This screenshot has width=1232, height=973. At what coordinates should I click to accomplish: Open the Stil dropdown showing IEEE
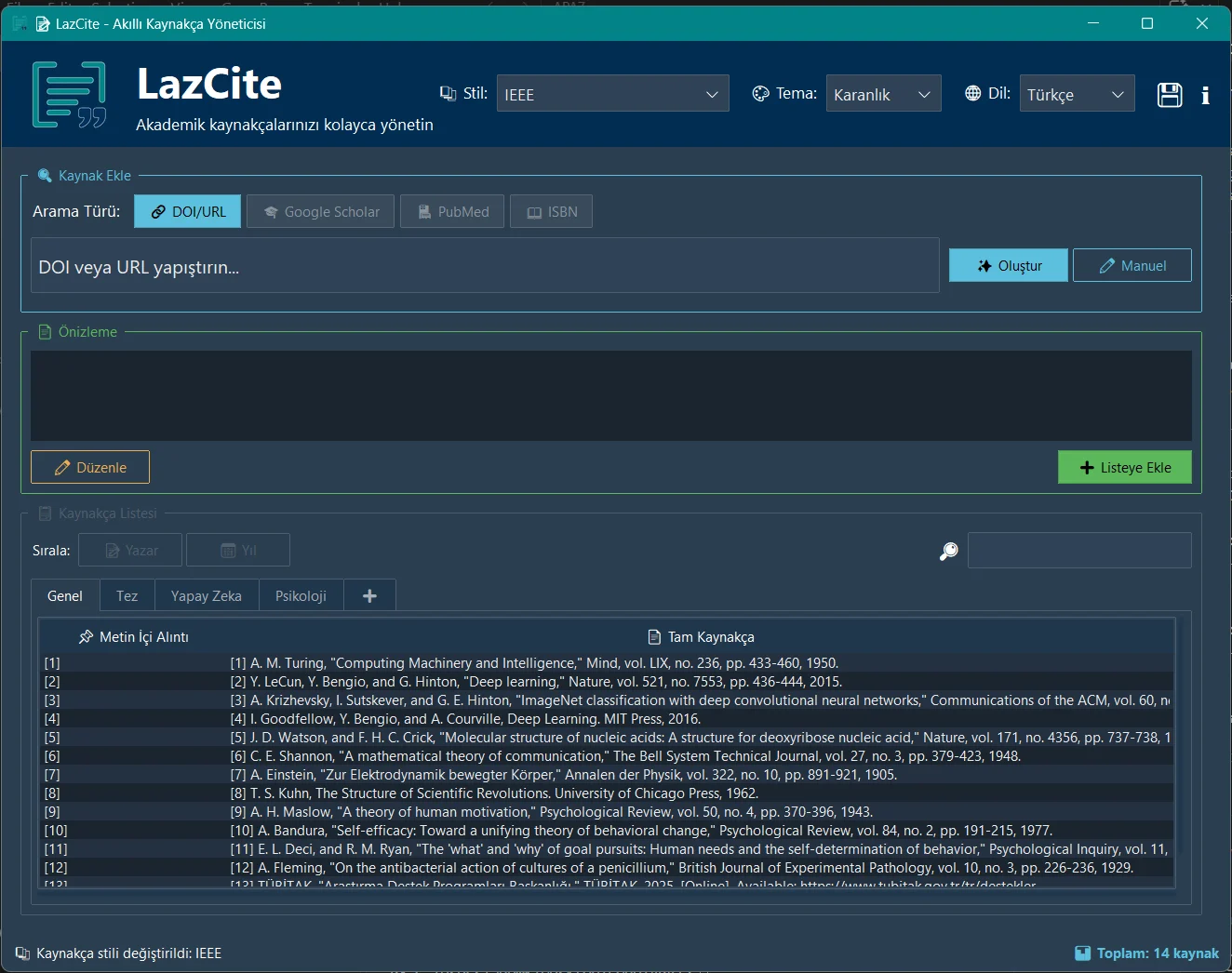[612, 94]
